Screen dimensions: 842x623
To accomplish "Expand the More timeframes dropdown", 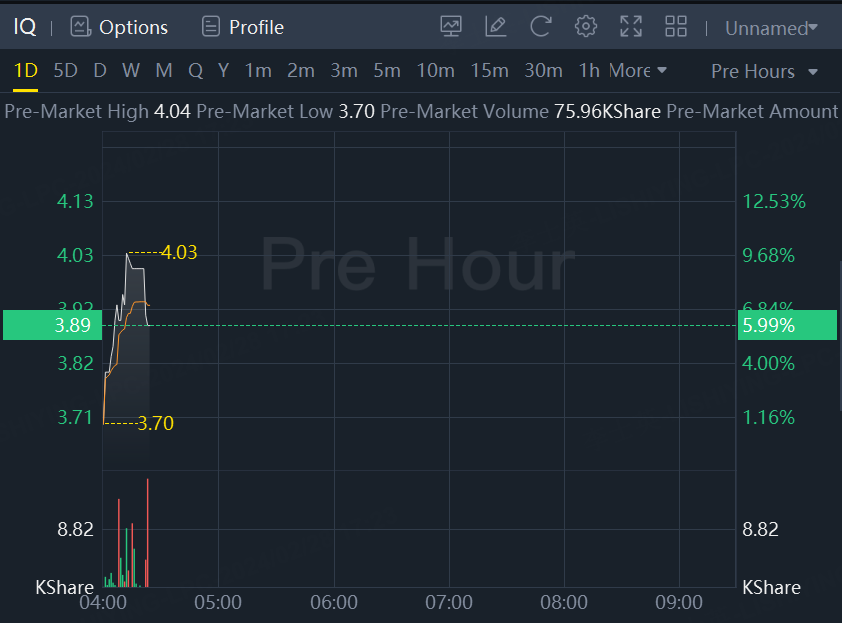I will pos(638,70).
